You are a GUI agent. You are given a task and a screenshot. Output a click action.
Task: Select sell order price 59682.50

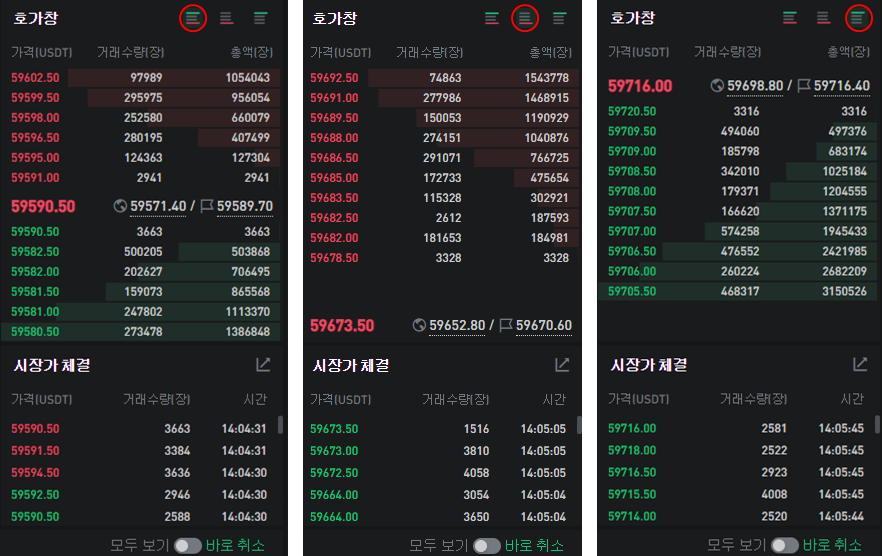click(334, 218)
